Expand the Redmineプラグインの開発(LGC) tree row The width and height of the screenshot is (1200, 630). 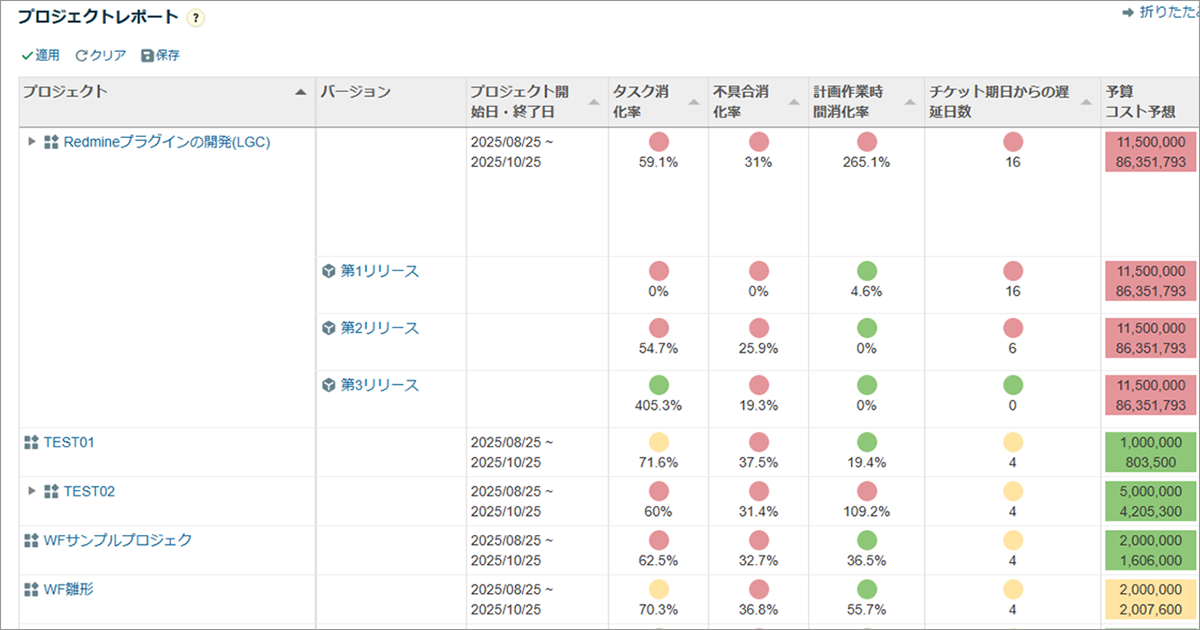(x=30, y=142)
